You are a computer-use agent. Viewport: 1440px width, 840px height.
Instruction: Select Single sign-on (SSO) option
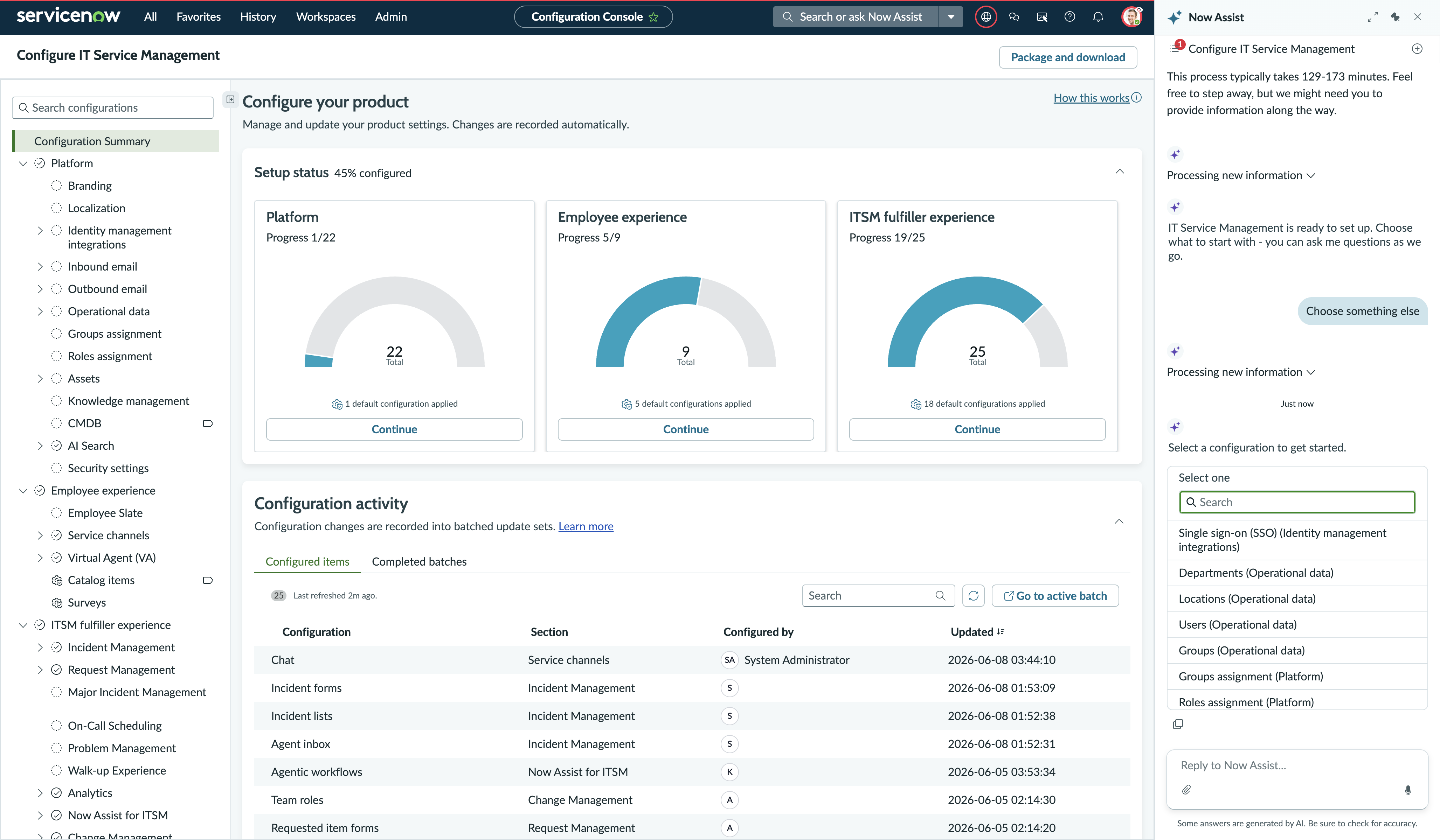[x=1297, y=540]
